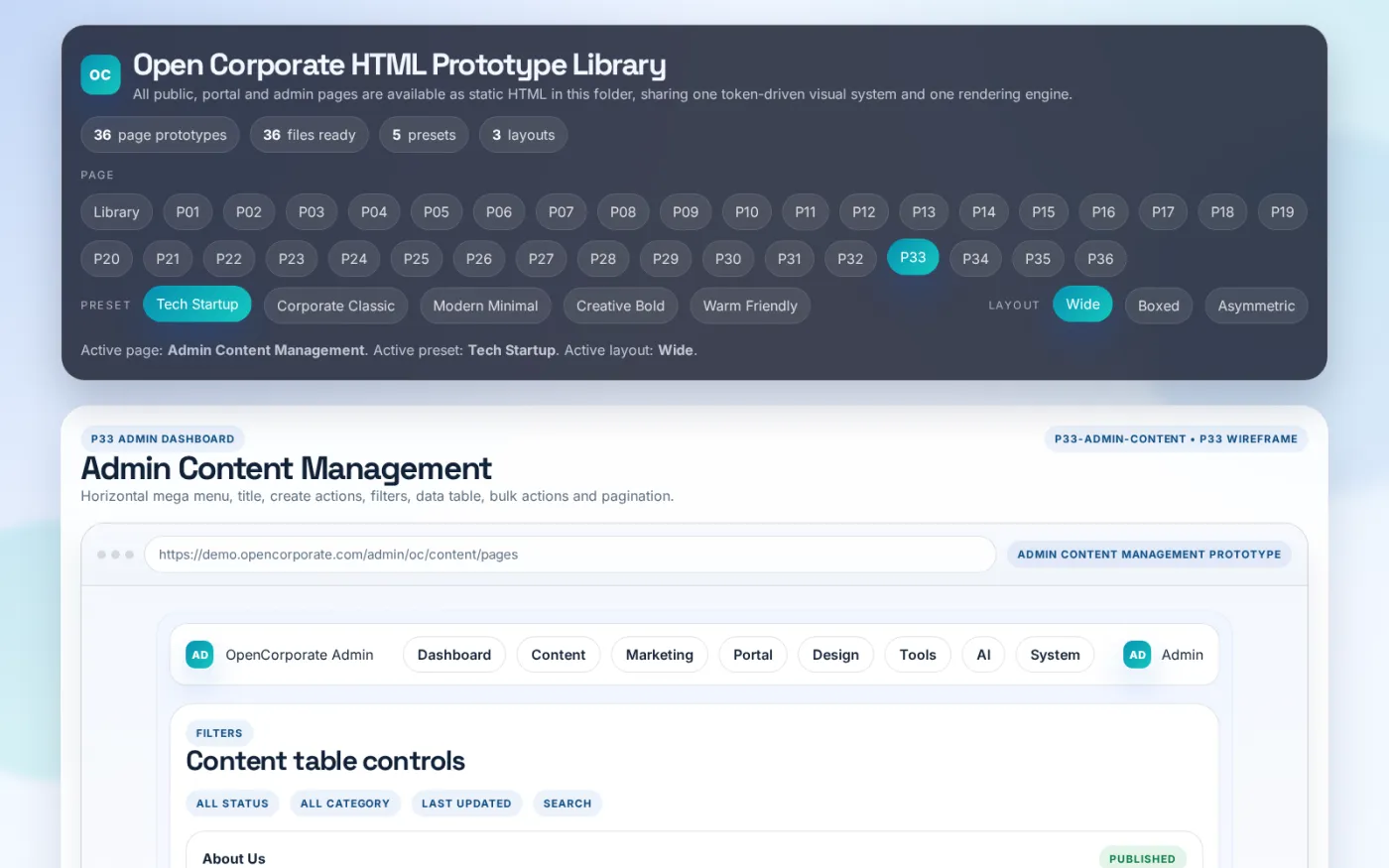Select page P06
Screen dimensions: 1389x868
point(499,211)
